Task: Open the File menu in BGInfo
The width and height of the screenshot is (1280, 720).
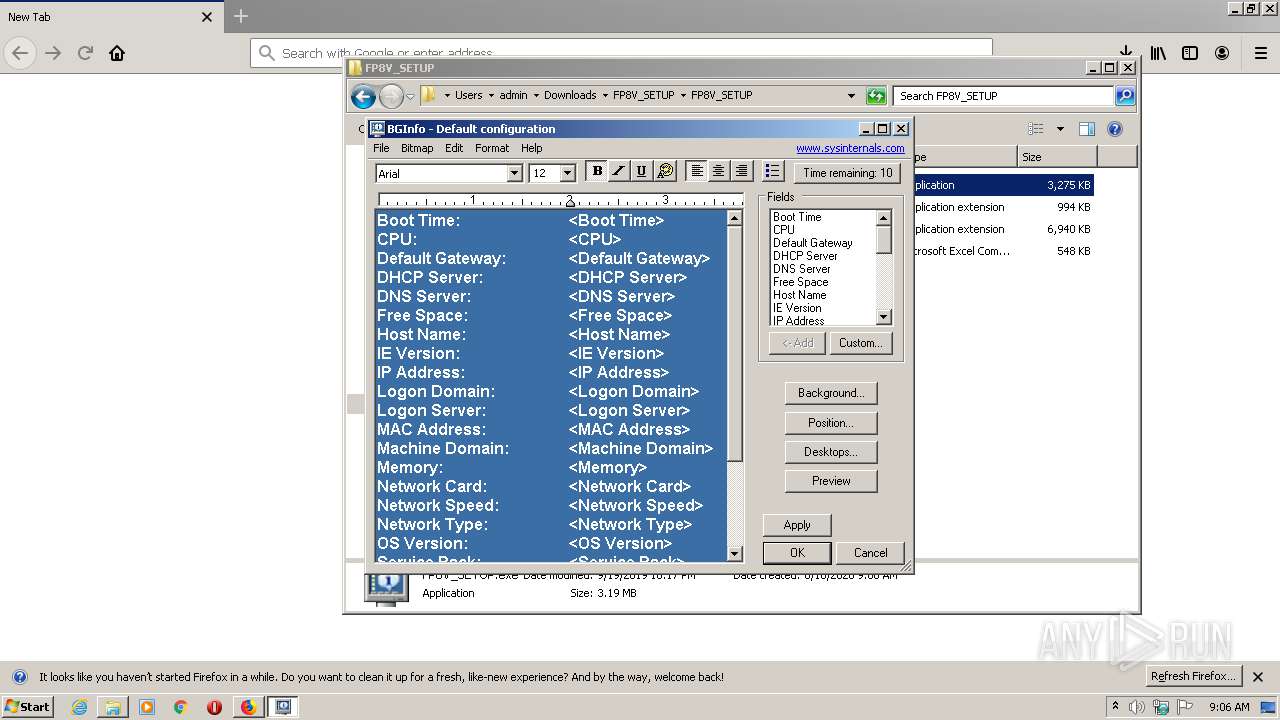Action: pyautogui.click(x=381, y=148)
